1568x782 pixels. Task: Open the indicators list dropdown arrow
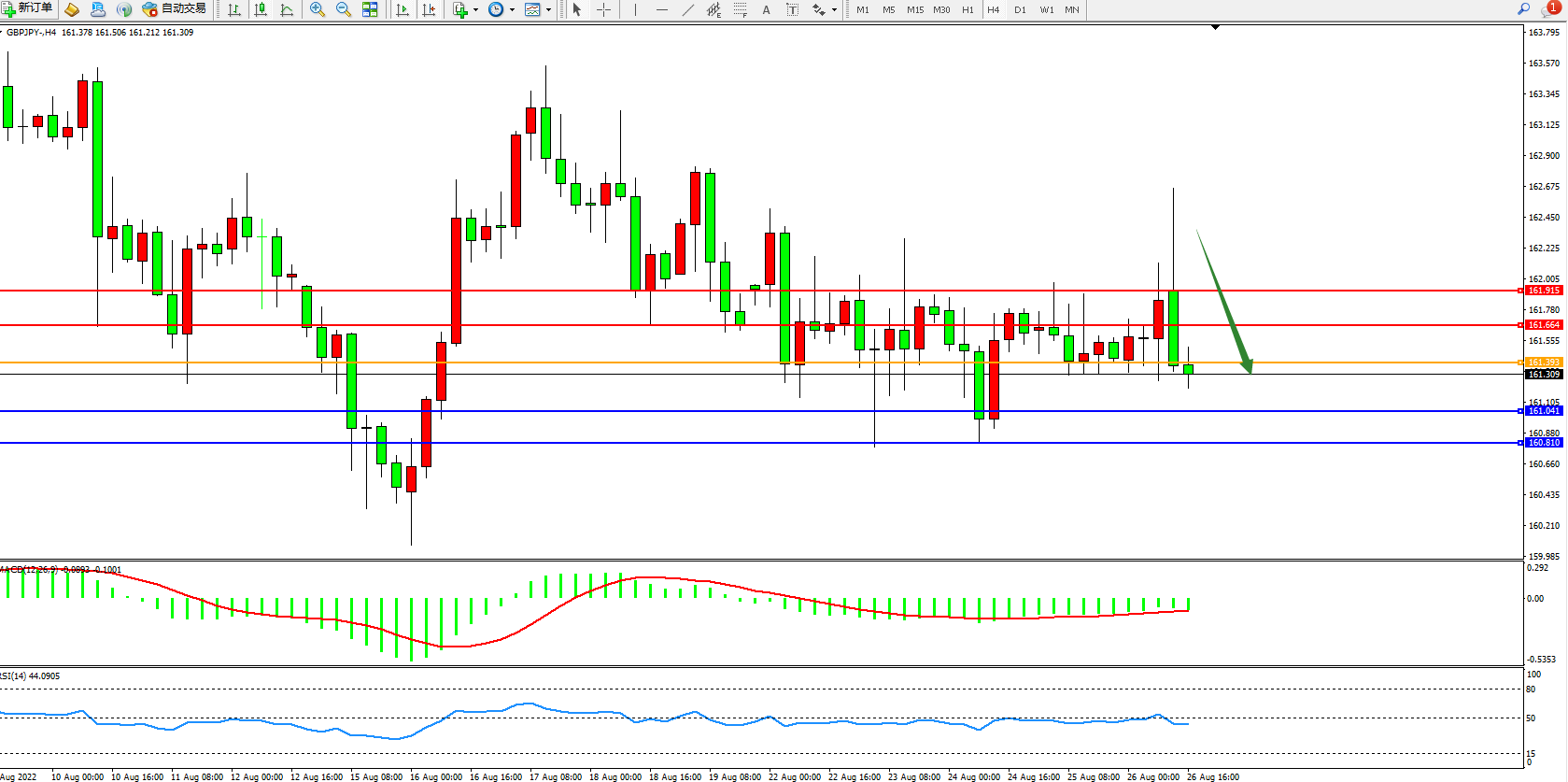pos(476,9)
